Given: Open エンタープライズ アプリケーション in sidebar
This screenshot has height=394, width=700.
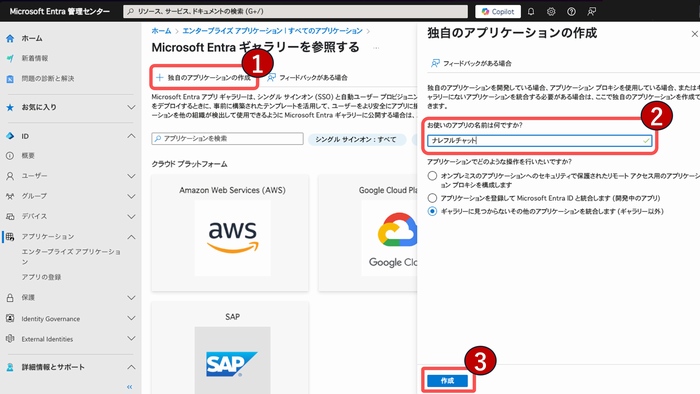Looking at the screenshot, I should point(71,257).
